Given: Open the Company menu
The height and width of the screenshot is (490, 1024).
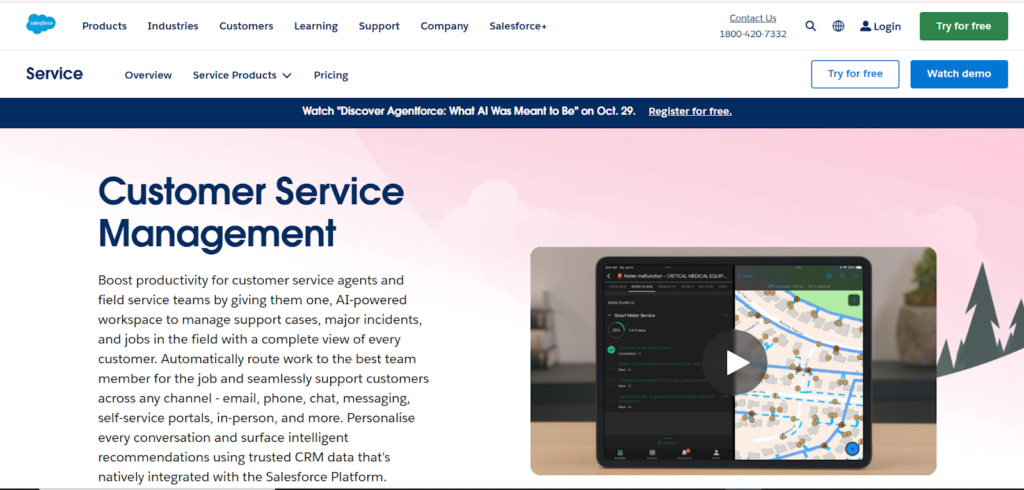Looking at the screenshot, I should click(444, 26).
